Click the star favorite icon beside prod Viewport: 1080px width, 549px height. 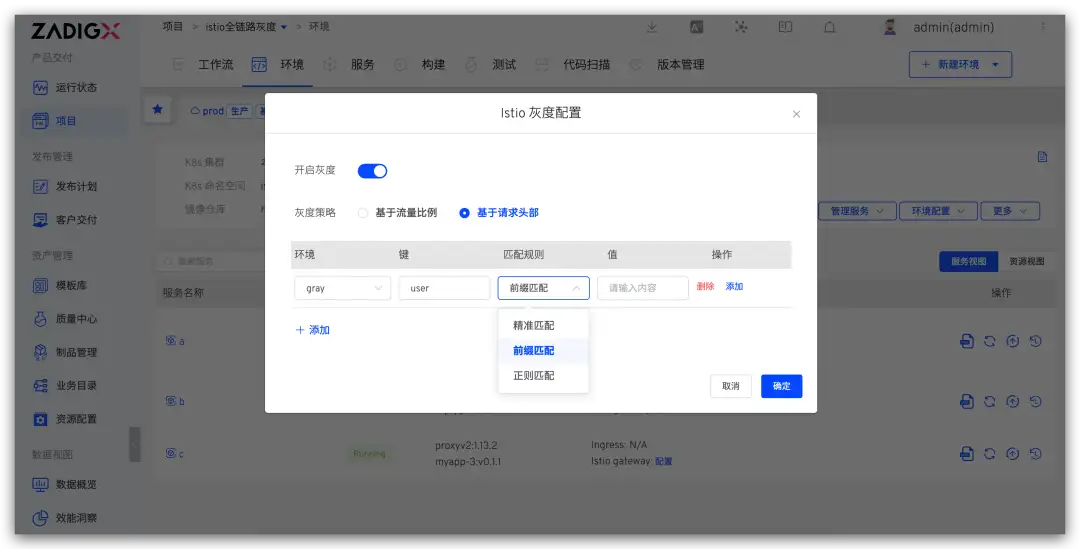pyautogui.click(x=158, y=109)
